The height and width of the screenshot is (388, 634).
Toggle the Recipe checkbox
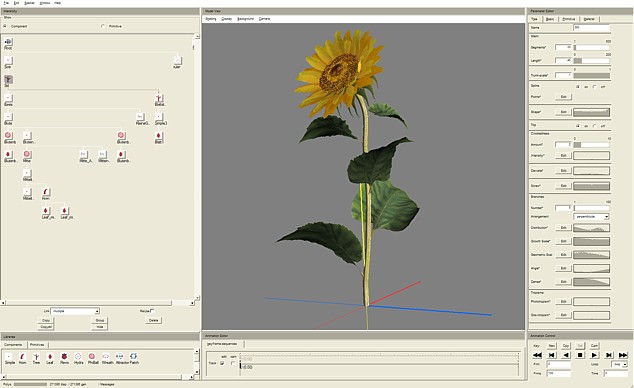point(152,311)
